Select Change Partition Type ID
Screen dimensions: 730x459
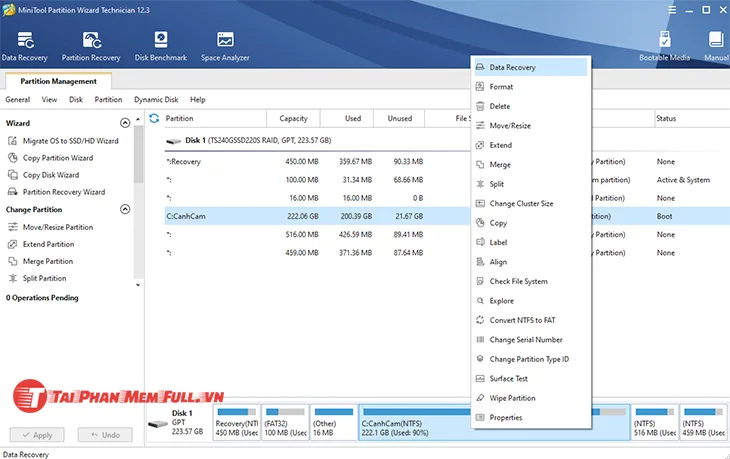point(531,359)
